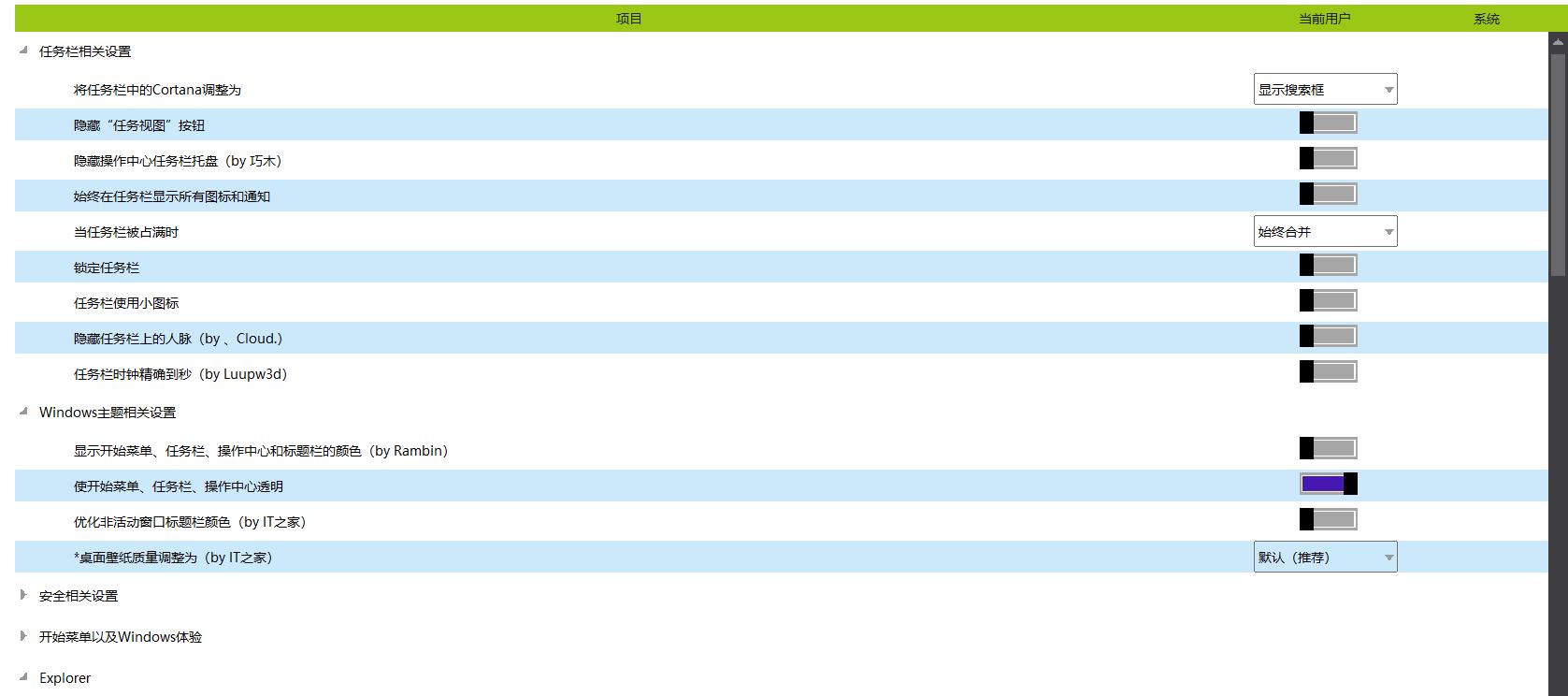Expand the 安全相关设置 section
This screenshot has width=1568, height=696.
[x=23, y=595]
